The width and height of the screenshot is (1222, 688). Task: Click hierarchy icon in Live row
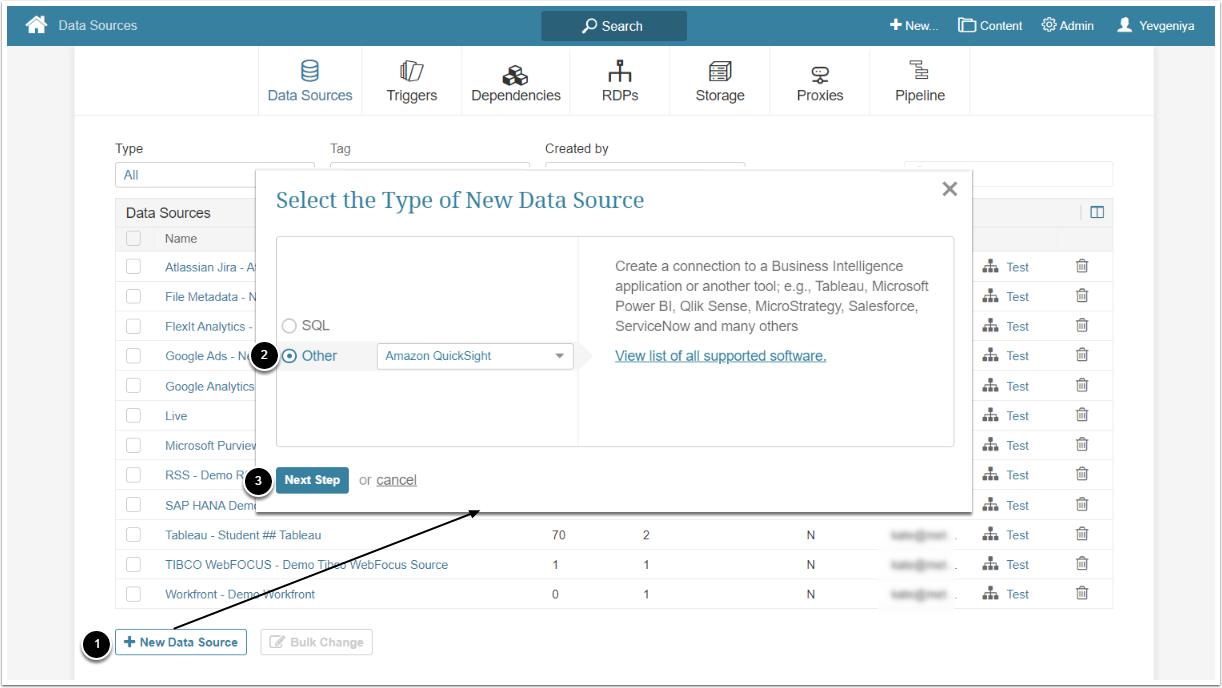990,416
